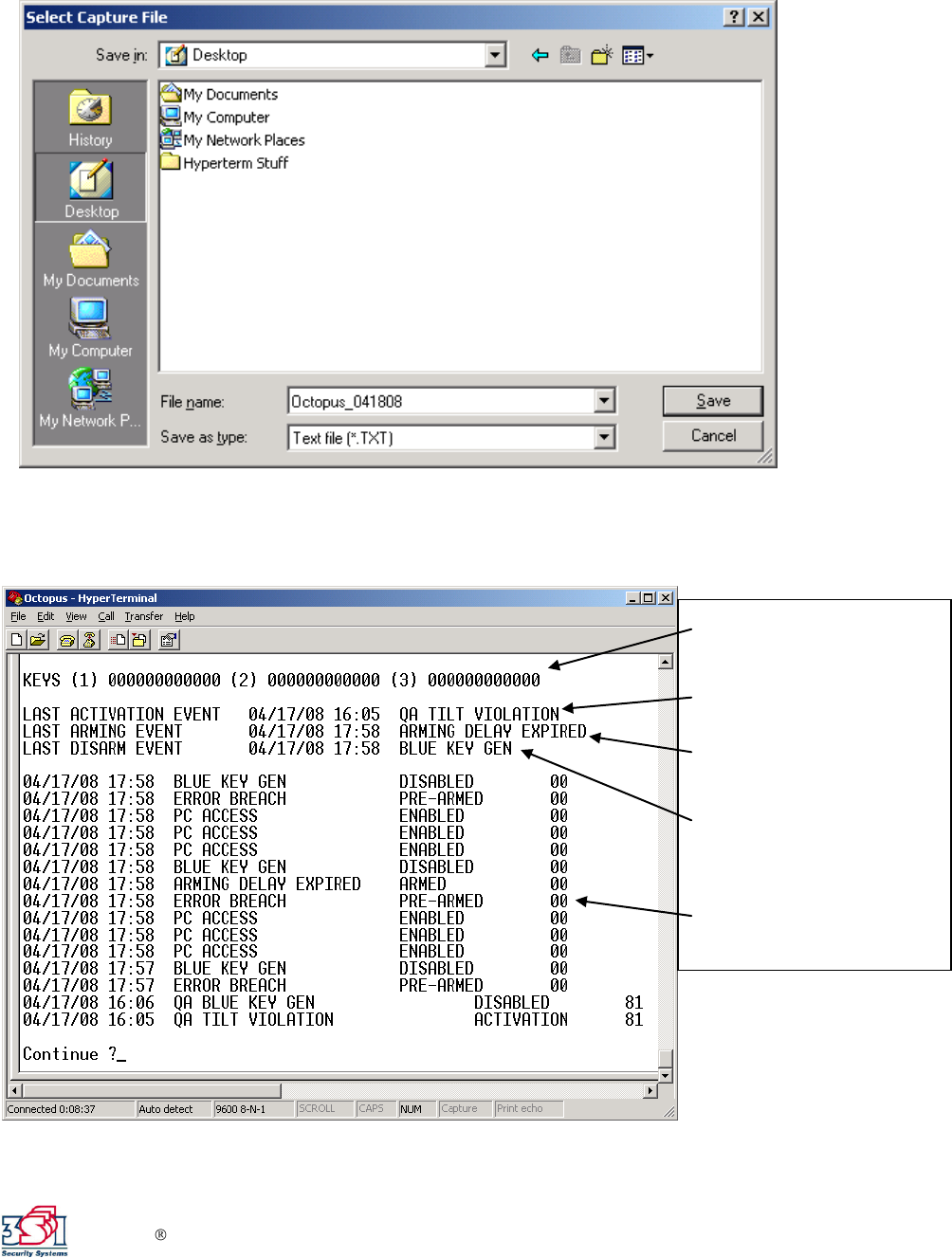The height and width of the screenshot is (1258, 952).
Task: Click the QA BLUE KEY GEN row
Action: (x=333, y=1002)
